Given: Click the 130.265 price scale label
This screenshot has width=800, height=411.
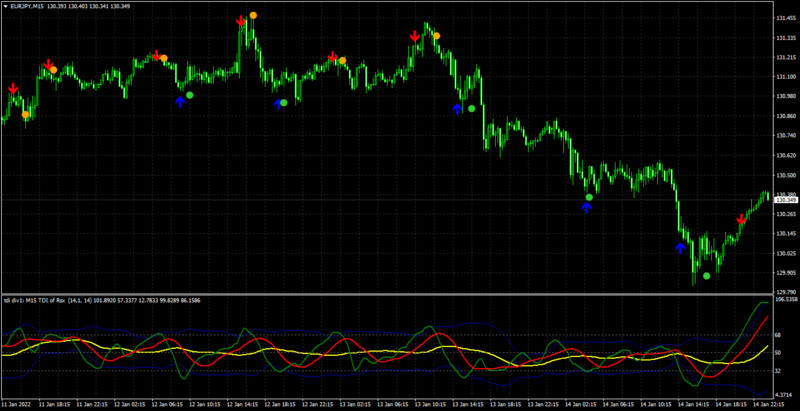Looking at the screenshot, I should point(786,215).
